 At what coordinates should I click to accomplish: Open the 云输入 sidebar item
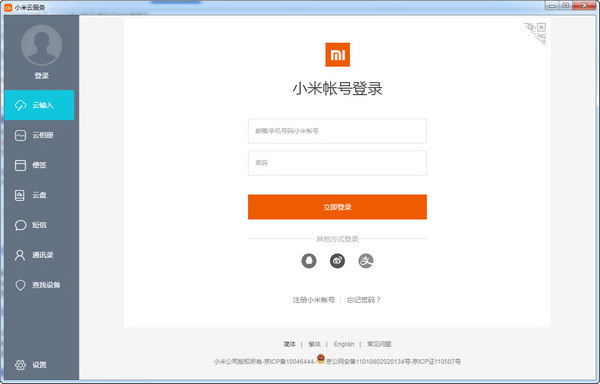[x=39, y=105]
